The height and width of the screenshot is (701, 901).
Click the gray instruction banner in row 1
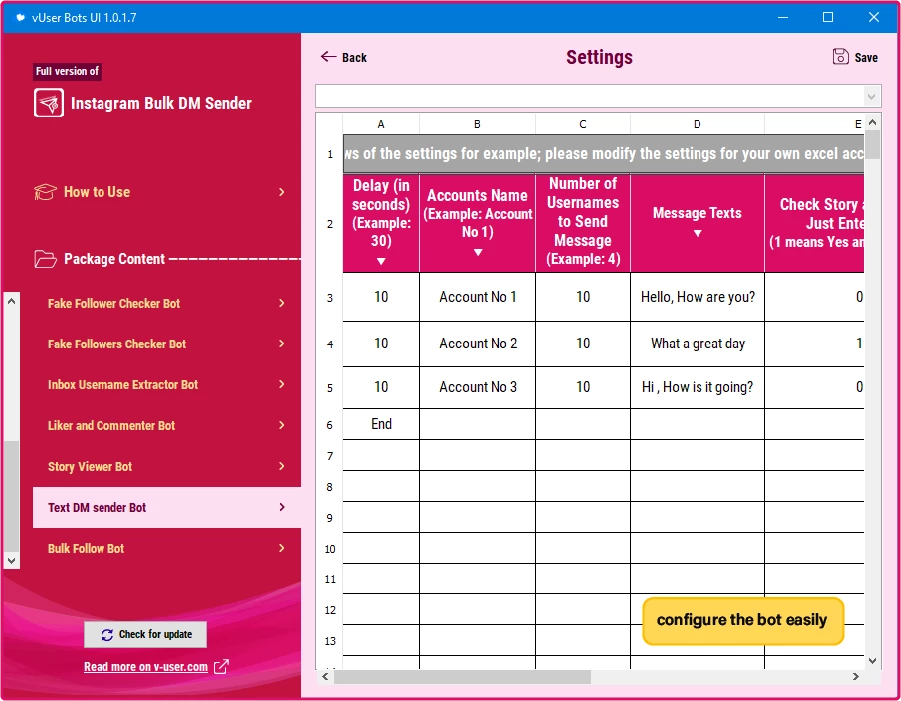pyautogui.click(x=603, y=154)
